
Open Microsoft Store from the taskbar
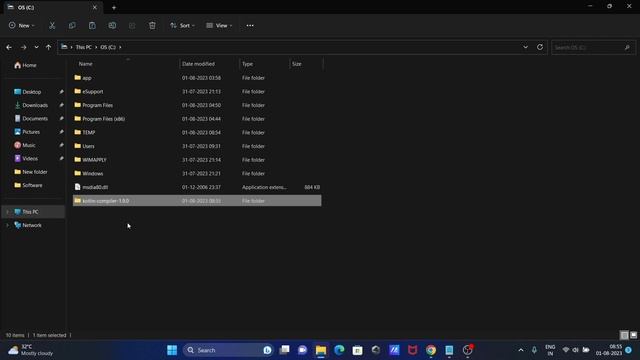click(358, 350)
